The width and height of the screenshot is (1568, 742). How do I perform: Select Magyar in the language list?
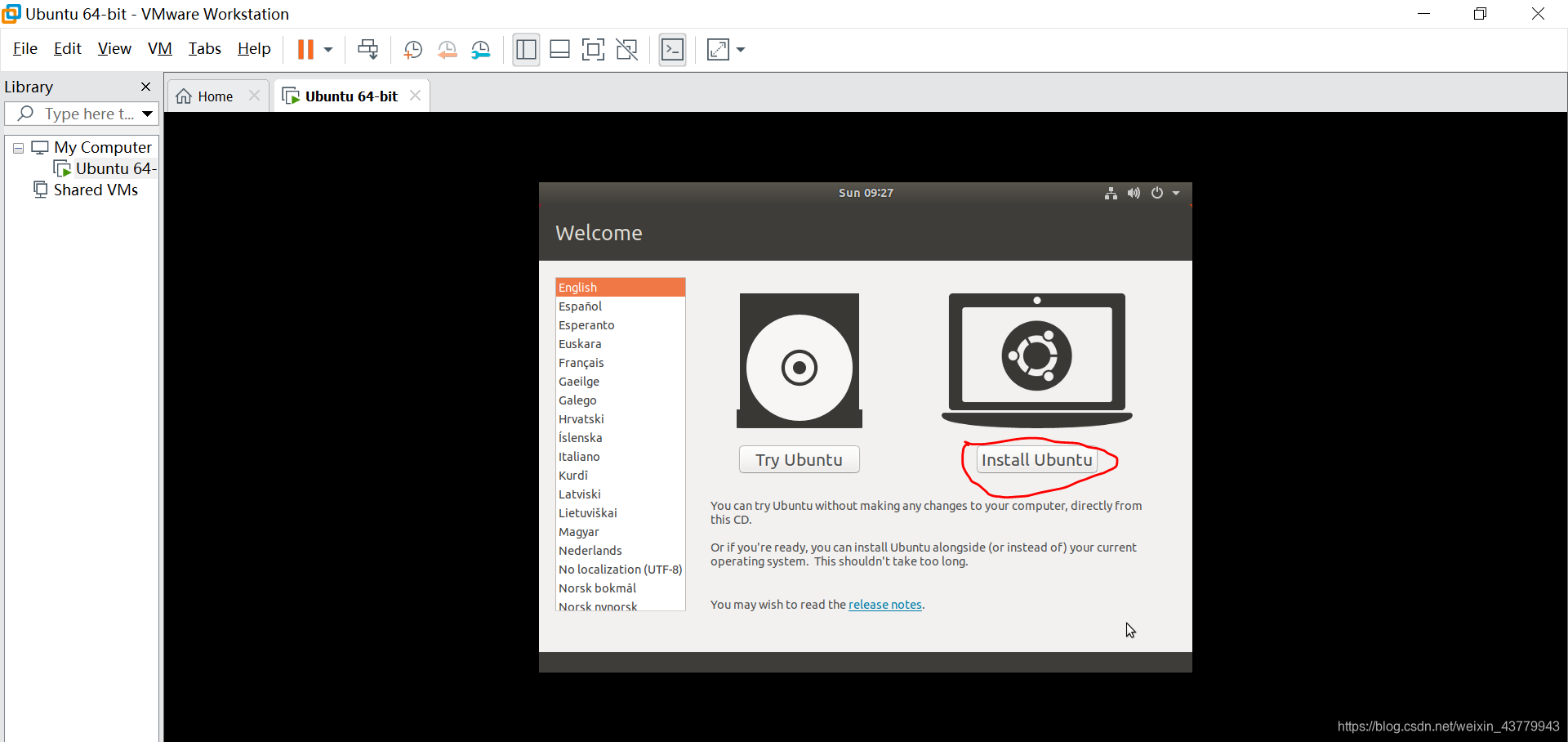point(620,532)
